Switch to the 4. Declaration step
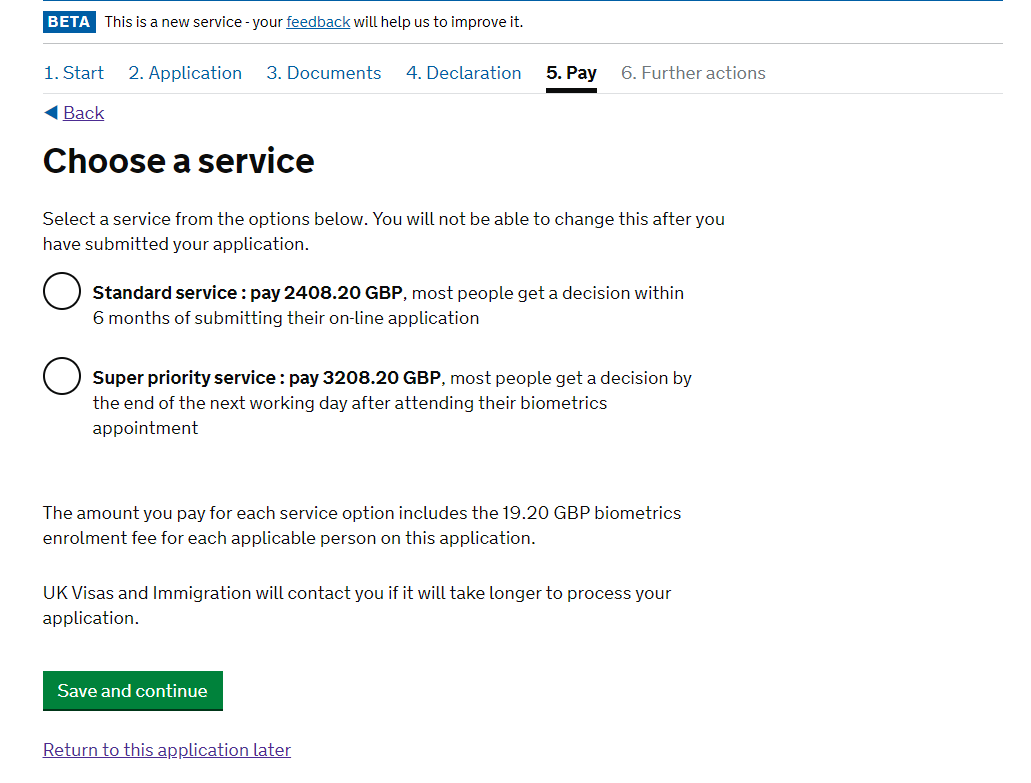The height and width of the screenshot is (783, 1031). 464,73
